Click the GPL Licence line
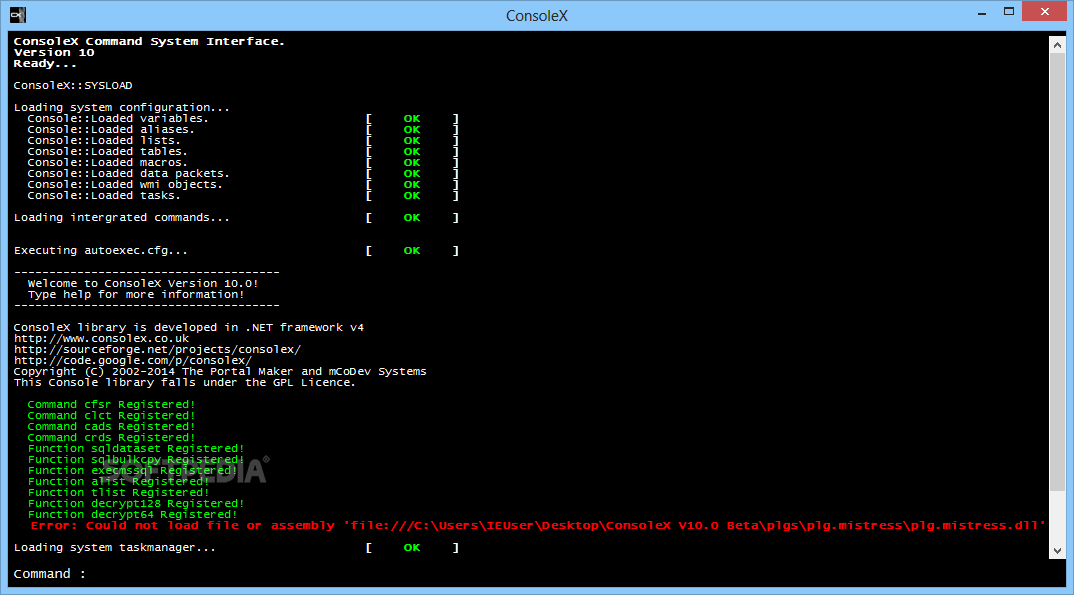The width and height of the screenshot is (1074, 595). click(x=185, y=382)
